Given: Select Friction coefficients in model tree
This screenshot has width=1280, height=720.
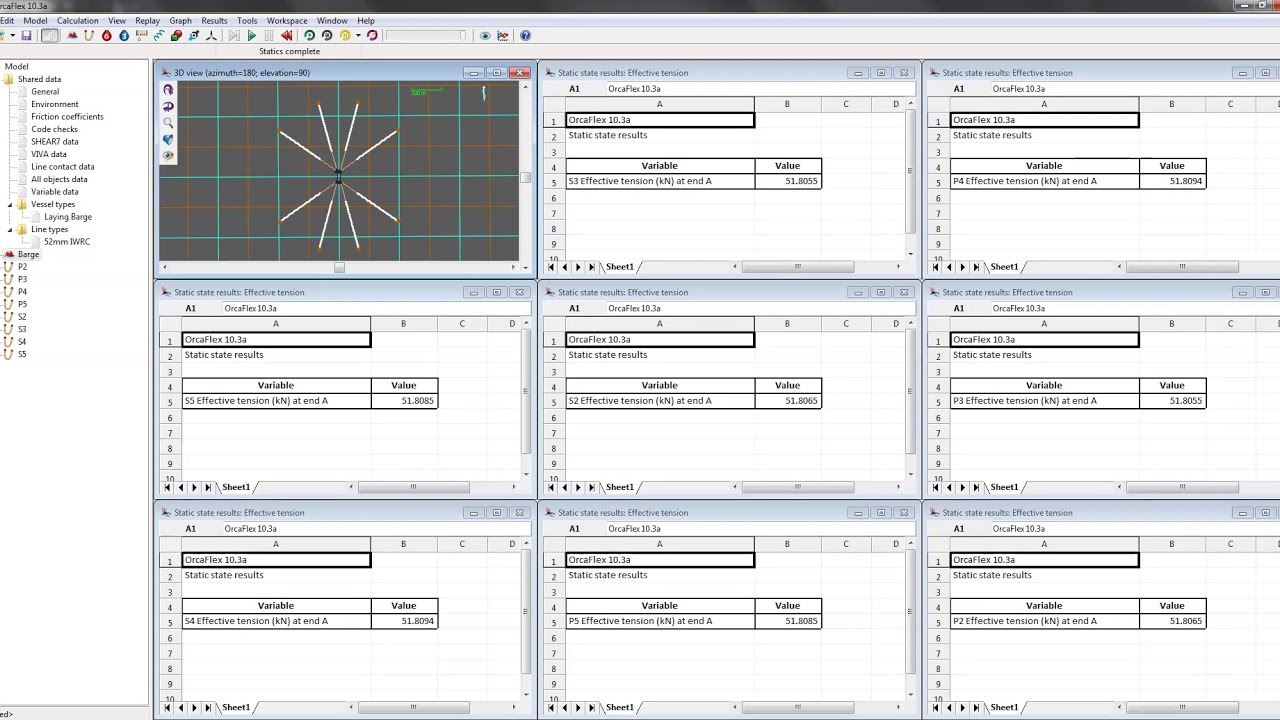Looking at the screenshot, I should coord(67,117).
